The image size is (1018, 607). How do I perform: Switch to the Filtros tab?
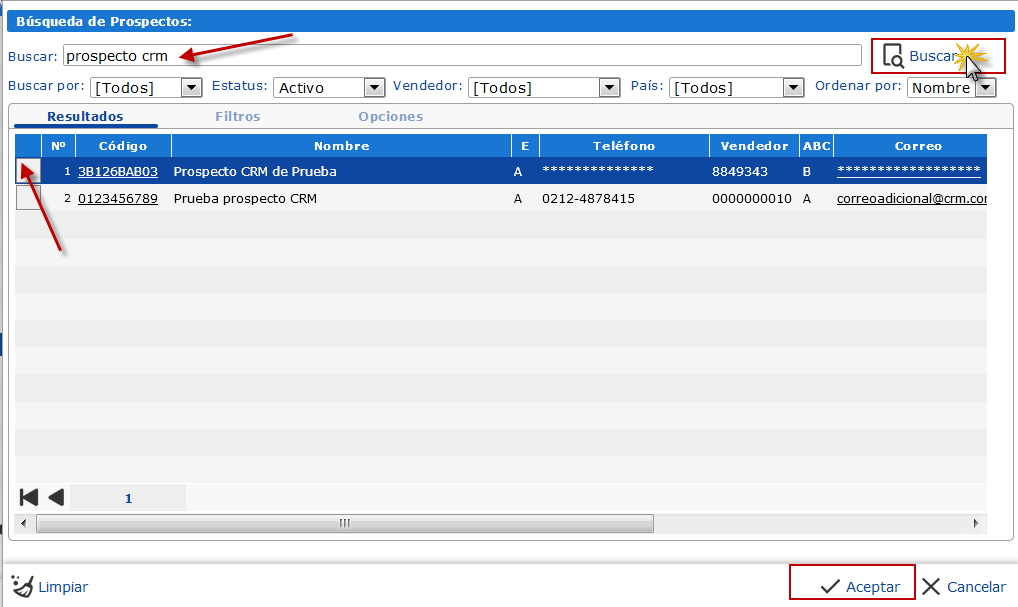coord(237,117)
